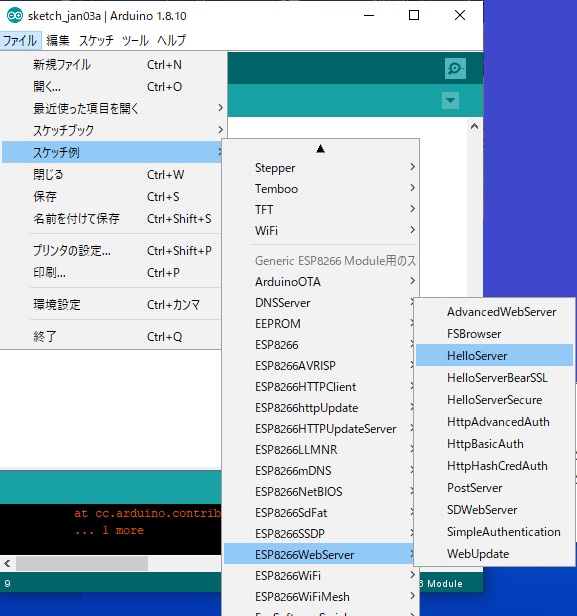This screenshot has width=577, height=616.
Task: Open the スケッチ menu
Action: tap(97, 40)
